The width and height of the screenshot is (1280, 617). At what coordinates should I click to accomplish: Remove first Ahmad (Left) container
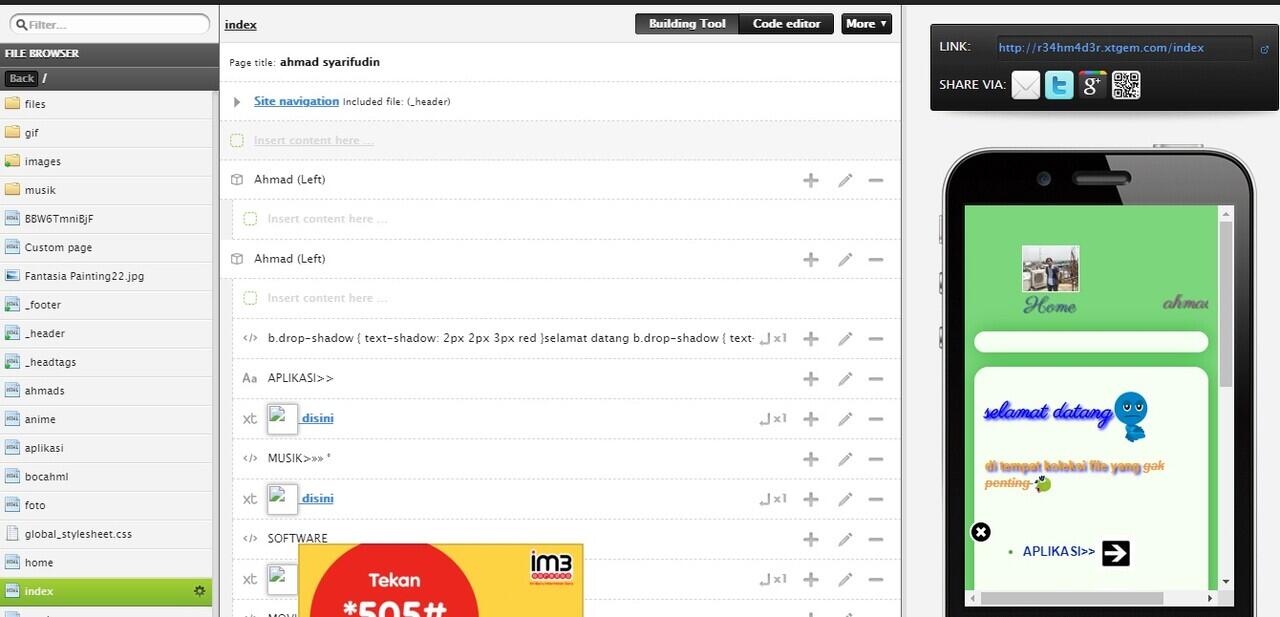pyautogui.click(x=876, y=180)
